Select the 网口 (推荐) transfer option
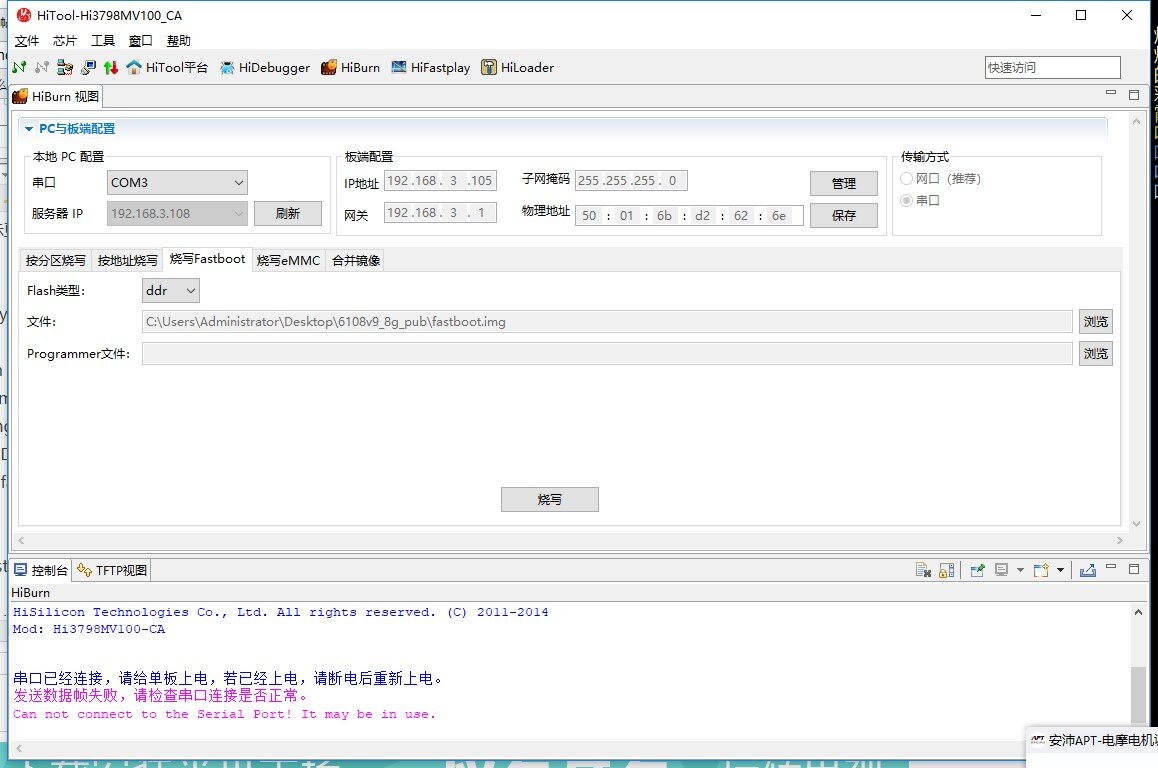1158x768 pixels. (906, 179)
